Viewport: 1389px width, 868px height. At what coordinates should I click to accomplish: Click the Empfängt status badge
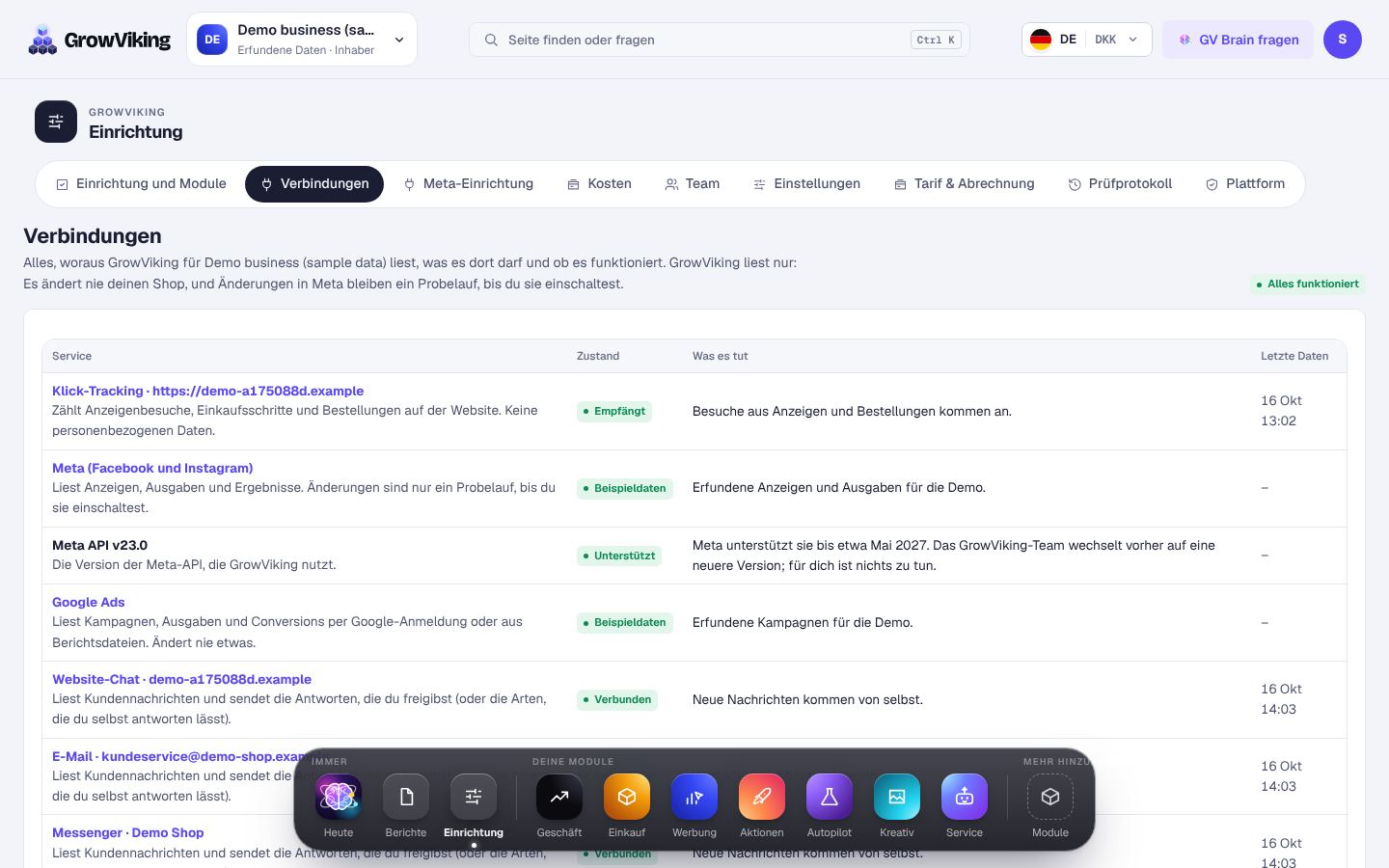point(614,411)
